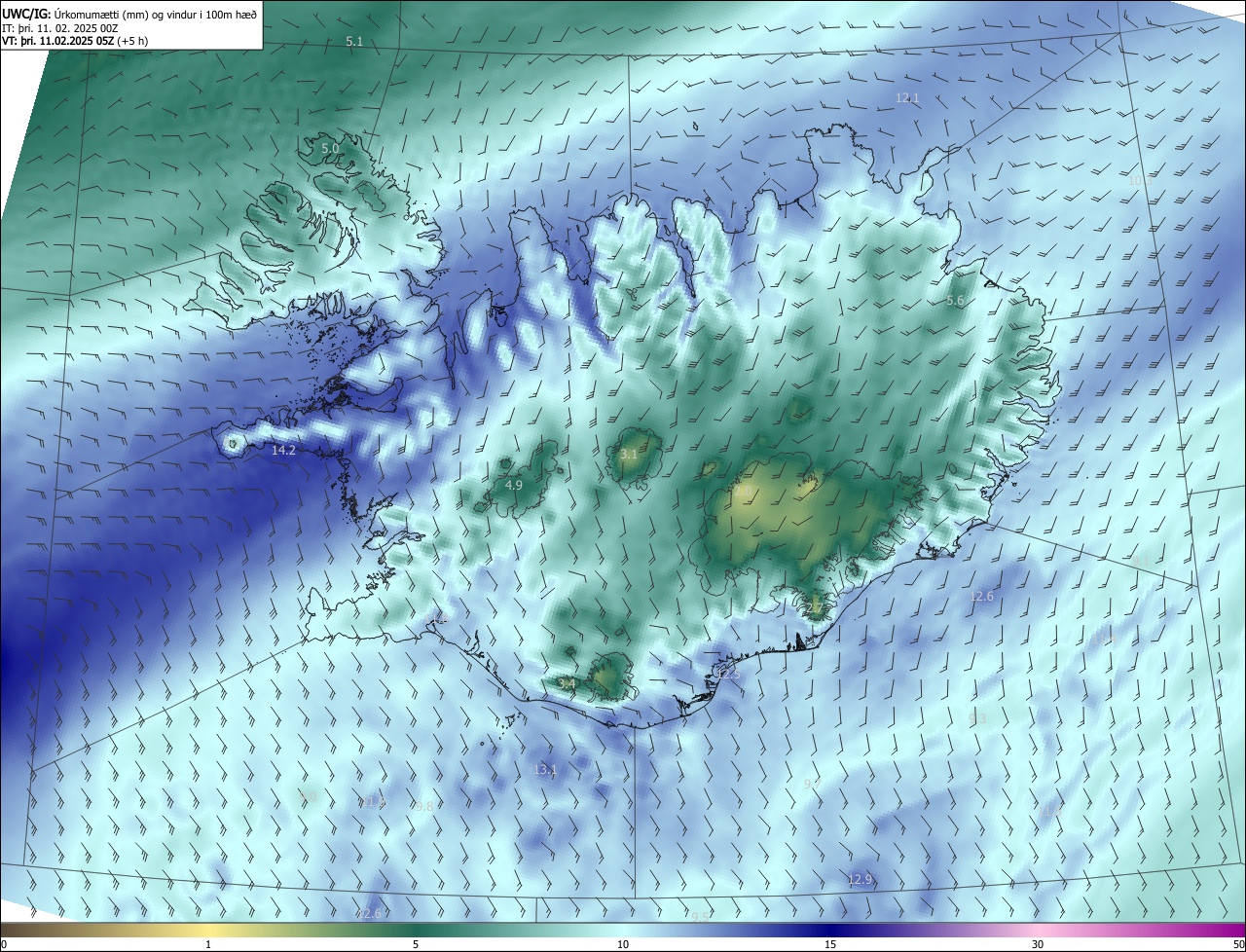1246x952 pixels.
Task: Click the color scale tick label 1
Action: click(208, 944)
